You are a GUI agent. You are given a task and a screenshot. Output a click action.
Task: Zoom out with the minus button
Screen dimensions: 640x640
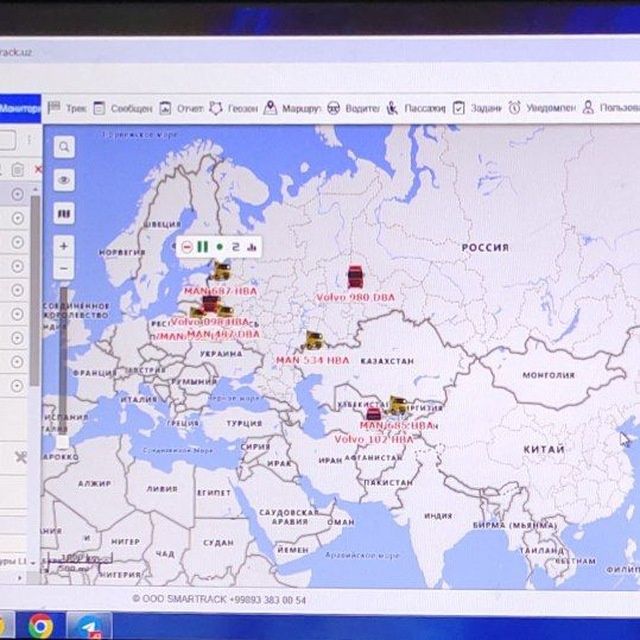(64, 269)
